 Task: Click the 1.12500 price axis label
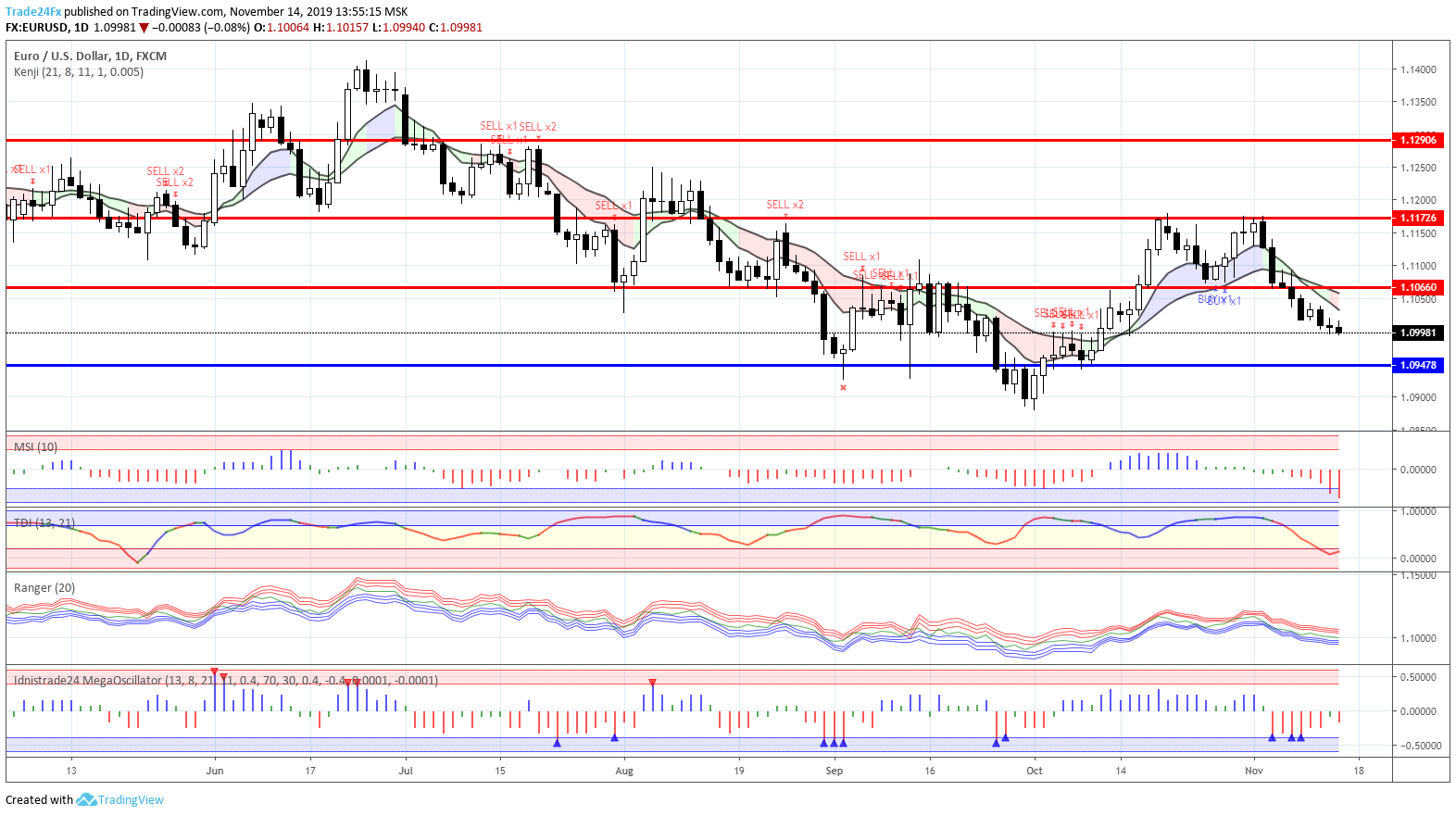1418,169
